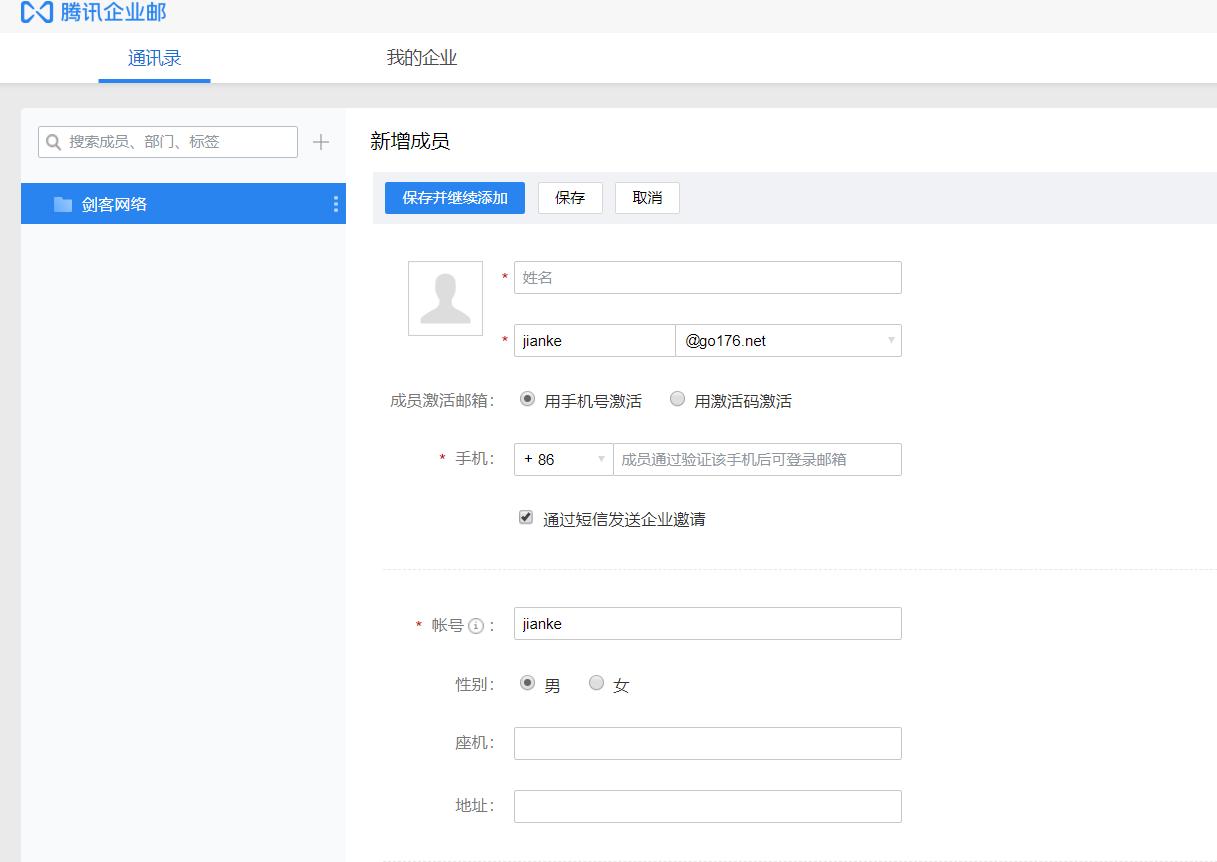Click inside the 姓名 input field
1217x862 pixels.
click(707, 277)
